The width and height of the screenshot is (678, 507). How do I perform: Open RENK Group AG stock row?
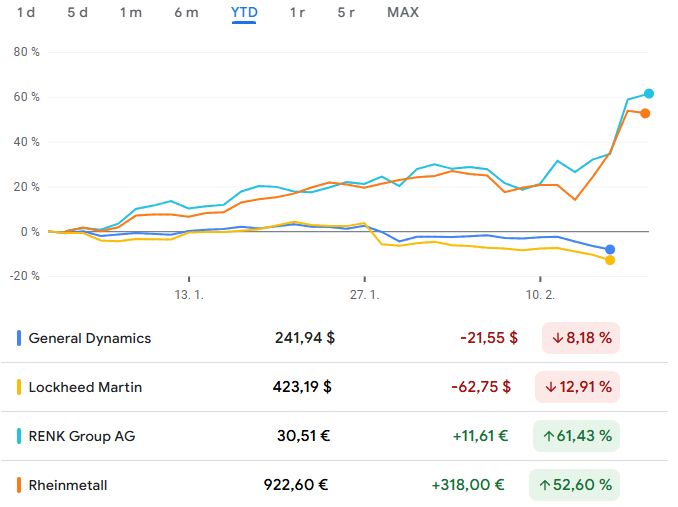click(335, 436)
